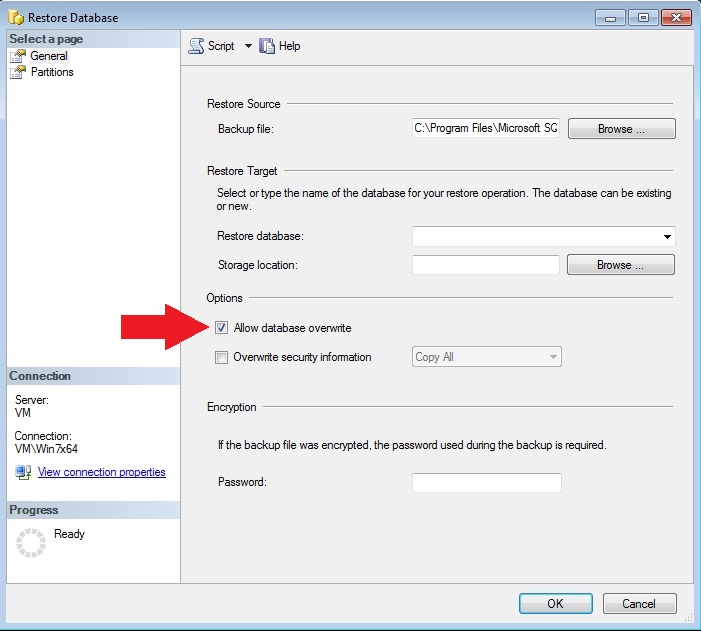This screenshot has height=631, width=701.
Task: Click the General page icon
Action: click(18, 56)
